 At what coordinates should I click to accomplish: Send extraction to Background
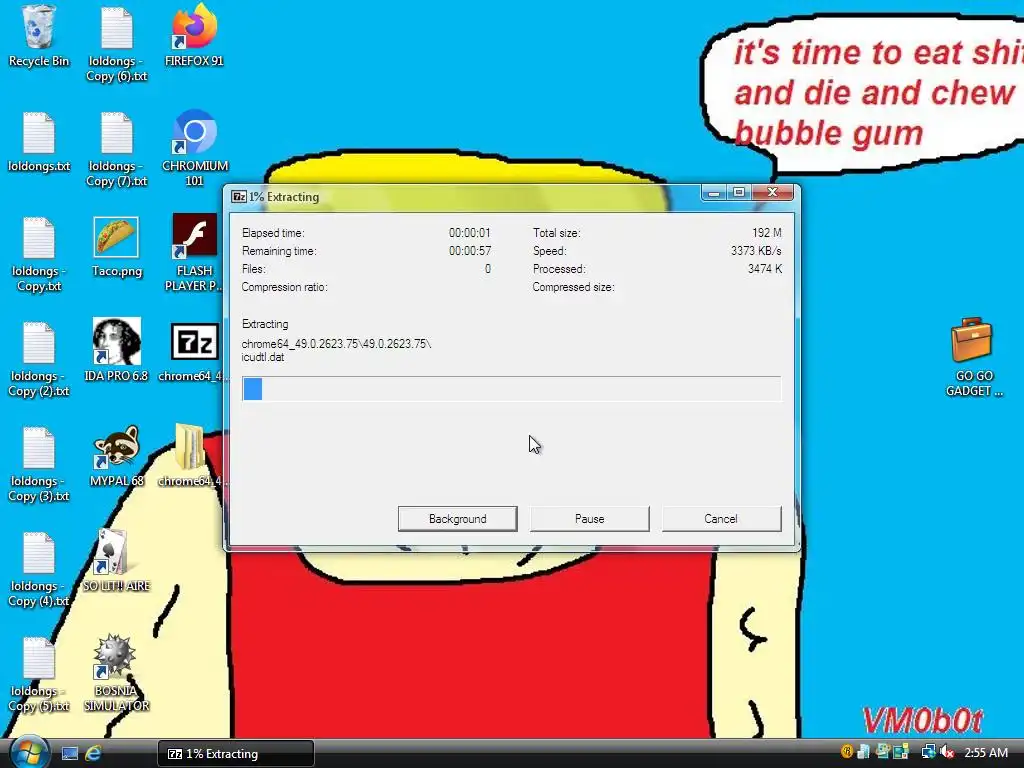(x=457, y=519)
